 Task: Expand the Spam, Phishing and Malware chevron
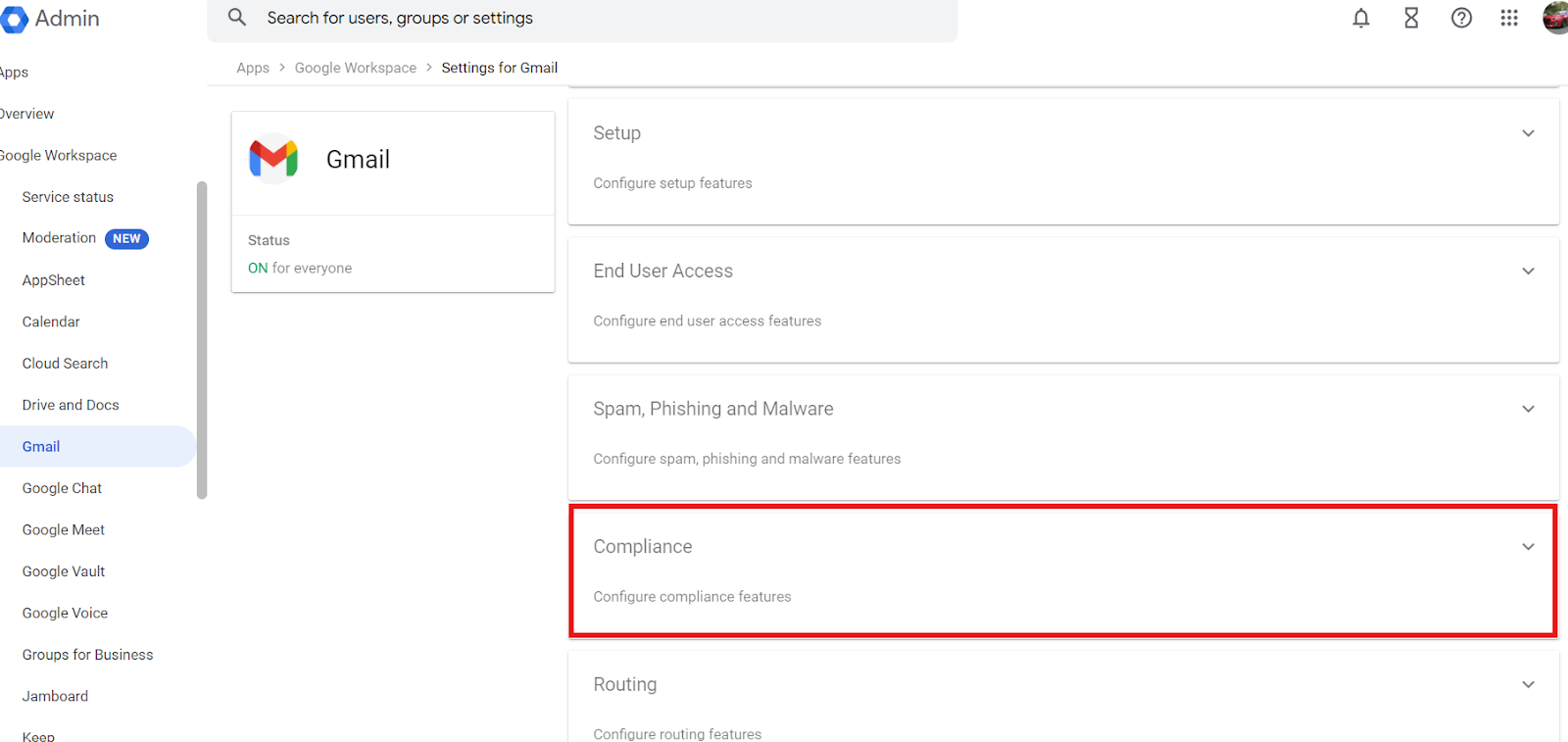point(1528,409)
